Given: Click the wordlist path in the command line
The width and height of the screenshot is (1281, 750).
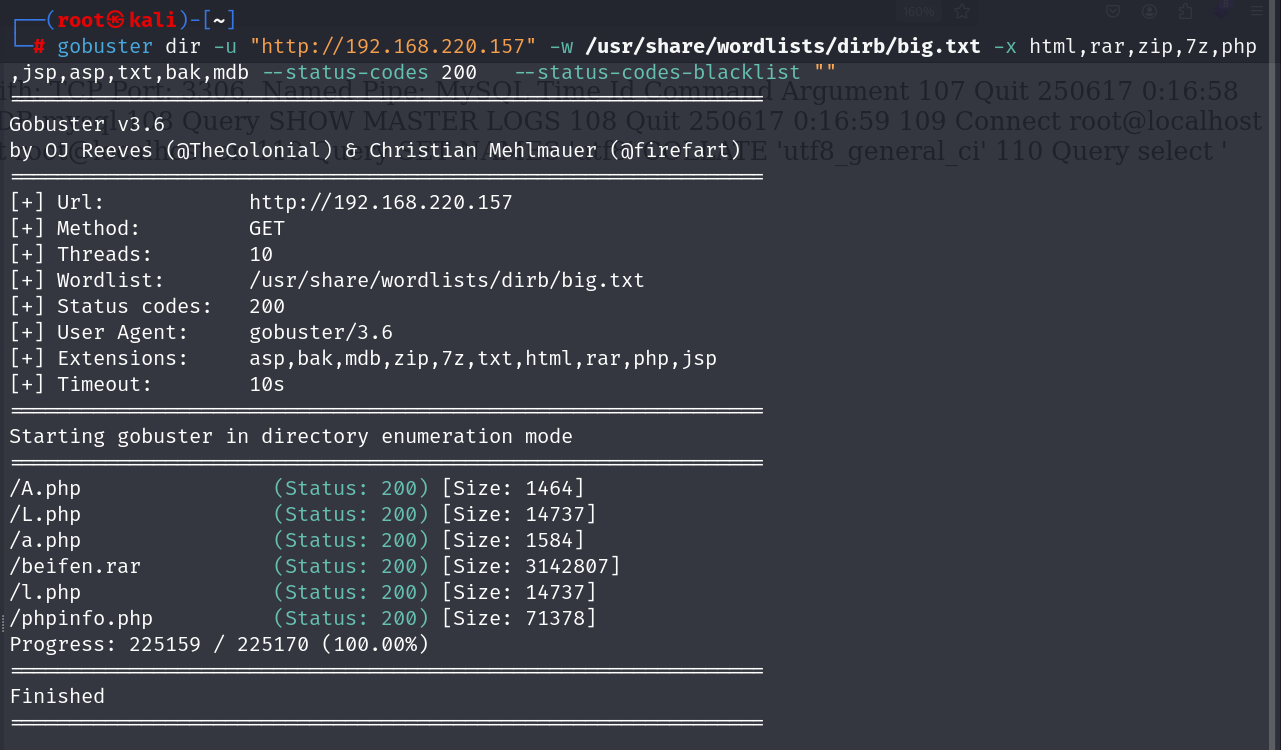Looking at the screenshot, I should click(776, 47).
